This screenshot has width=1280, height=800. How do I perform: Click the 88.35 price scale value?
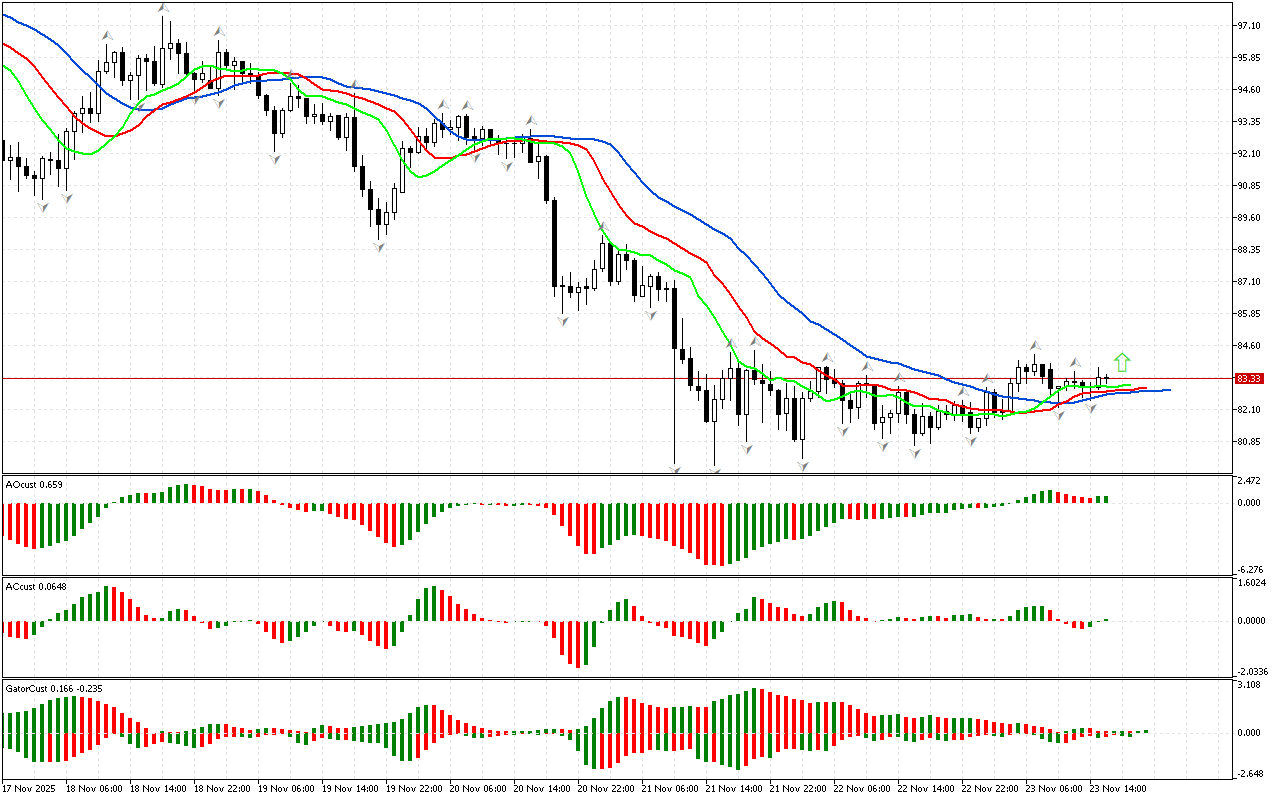coord(1251,250)
